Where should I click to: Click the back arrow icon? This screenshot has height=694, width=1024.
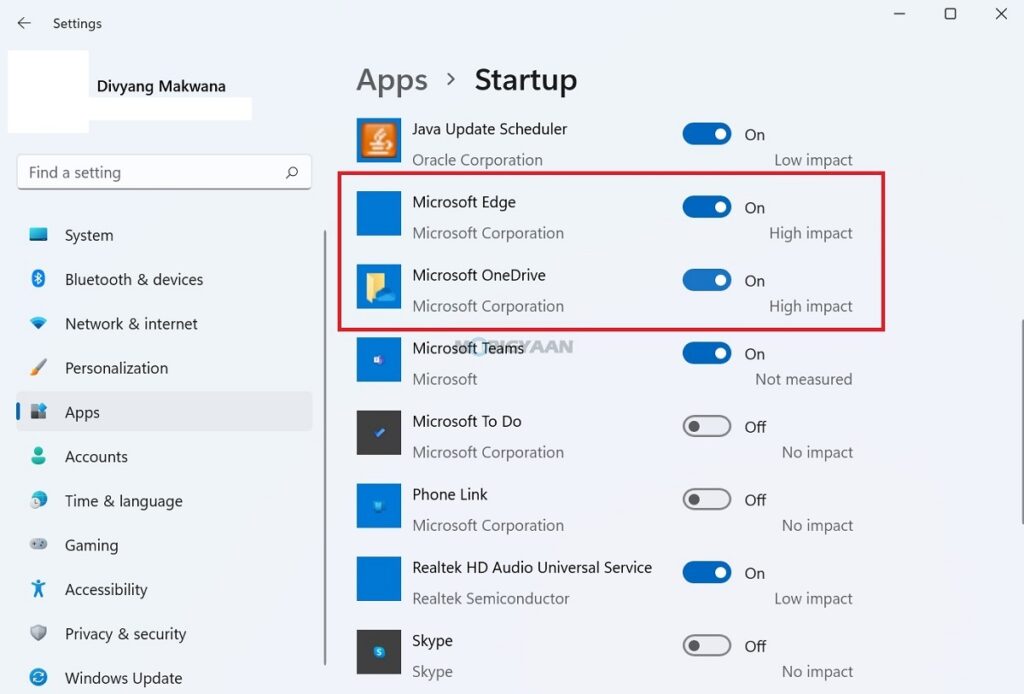[24, 23]
